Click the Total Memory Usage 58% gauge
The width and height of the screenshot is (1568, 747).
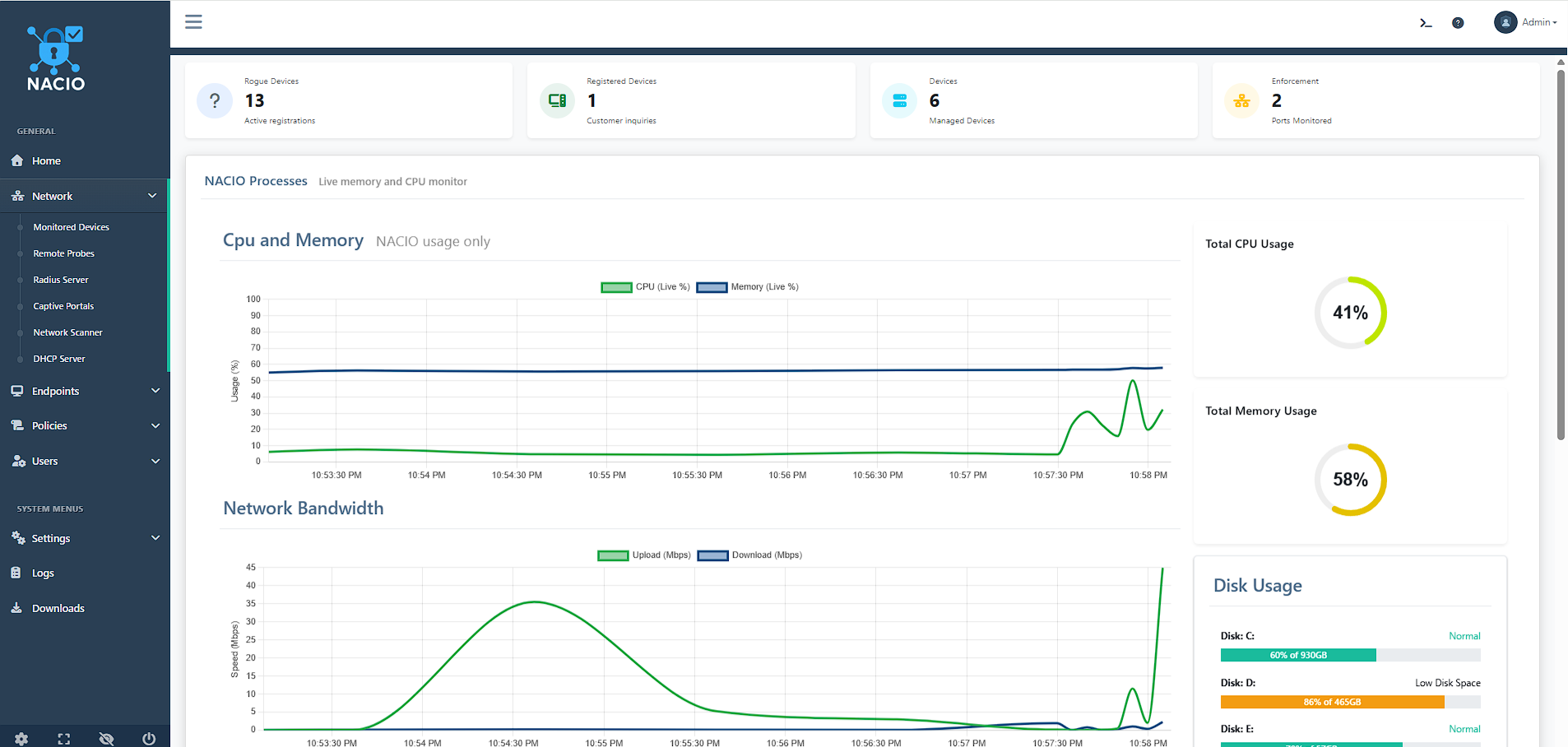(1350, 480)
